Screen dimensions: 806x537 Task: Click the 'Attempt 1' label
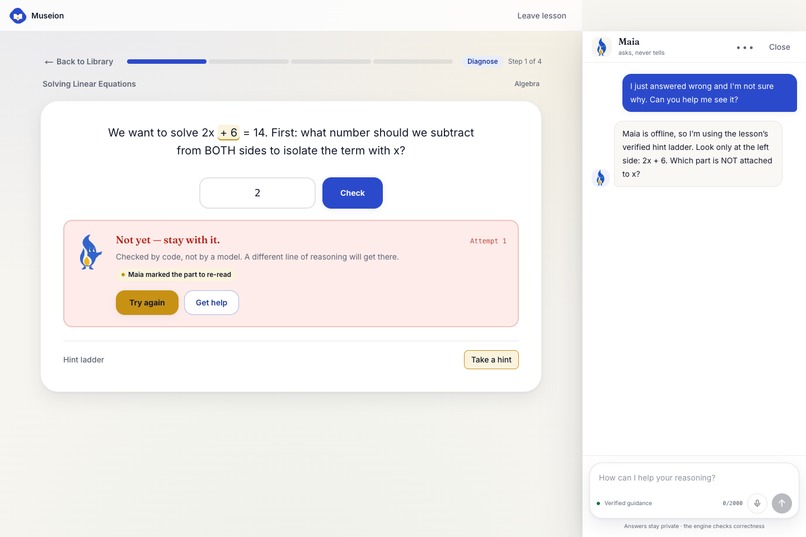pyautogui.click(x=488, y=241)
